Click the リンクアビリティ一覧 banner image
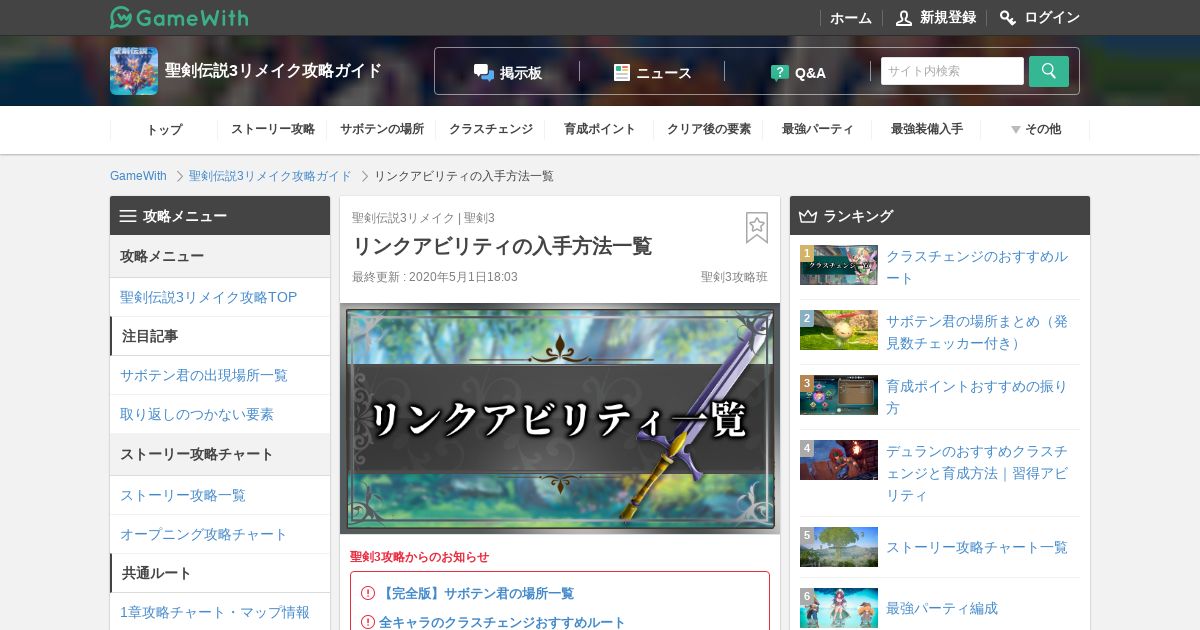The height and width of the screenshot is (630, 1200). [560, 418]
